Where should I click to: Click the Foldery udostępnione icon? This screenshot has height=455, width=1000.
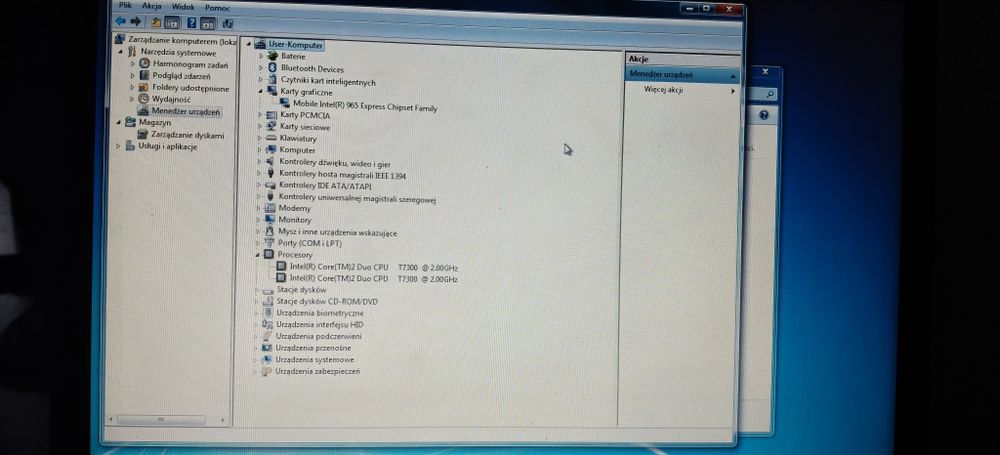click(143, 87)
